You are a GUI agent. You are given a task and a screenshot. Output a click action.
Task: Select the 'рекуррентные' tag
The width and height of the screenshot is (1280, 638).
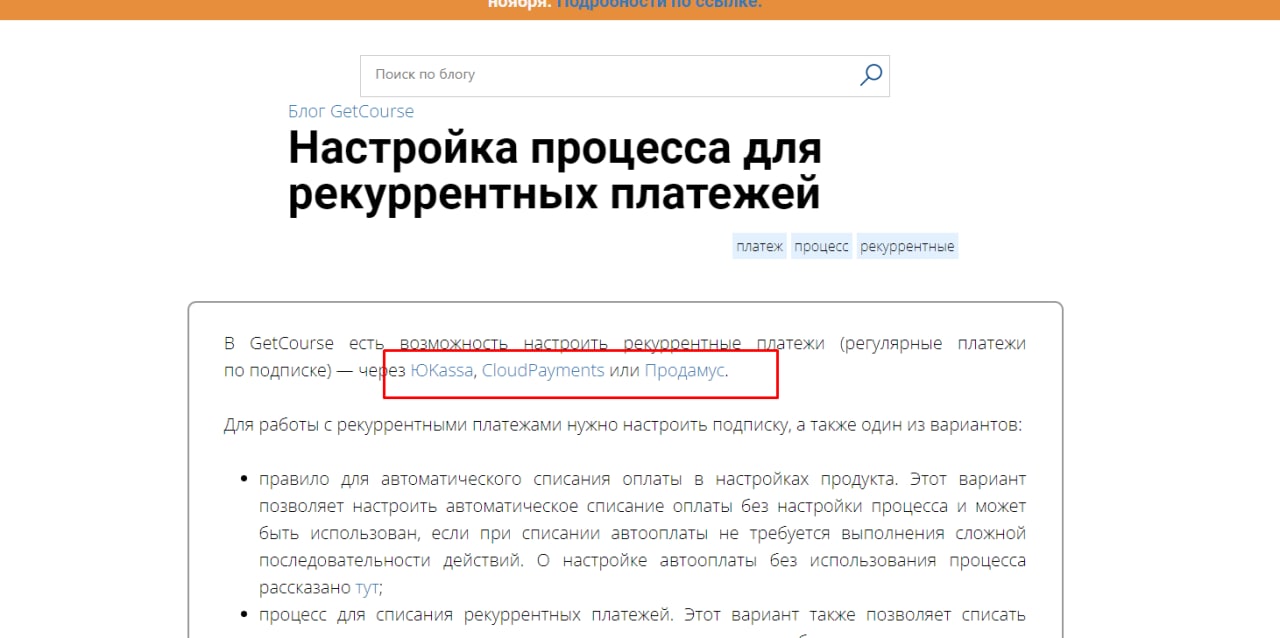(907, 246)
